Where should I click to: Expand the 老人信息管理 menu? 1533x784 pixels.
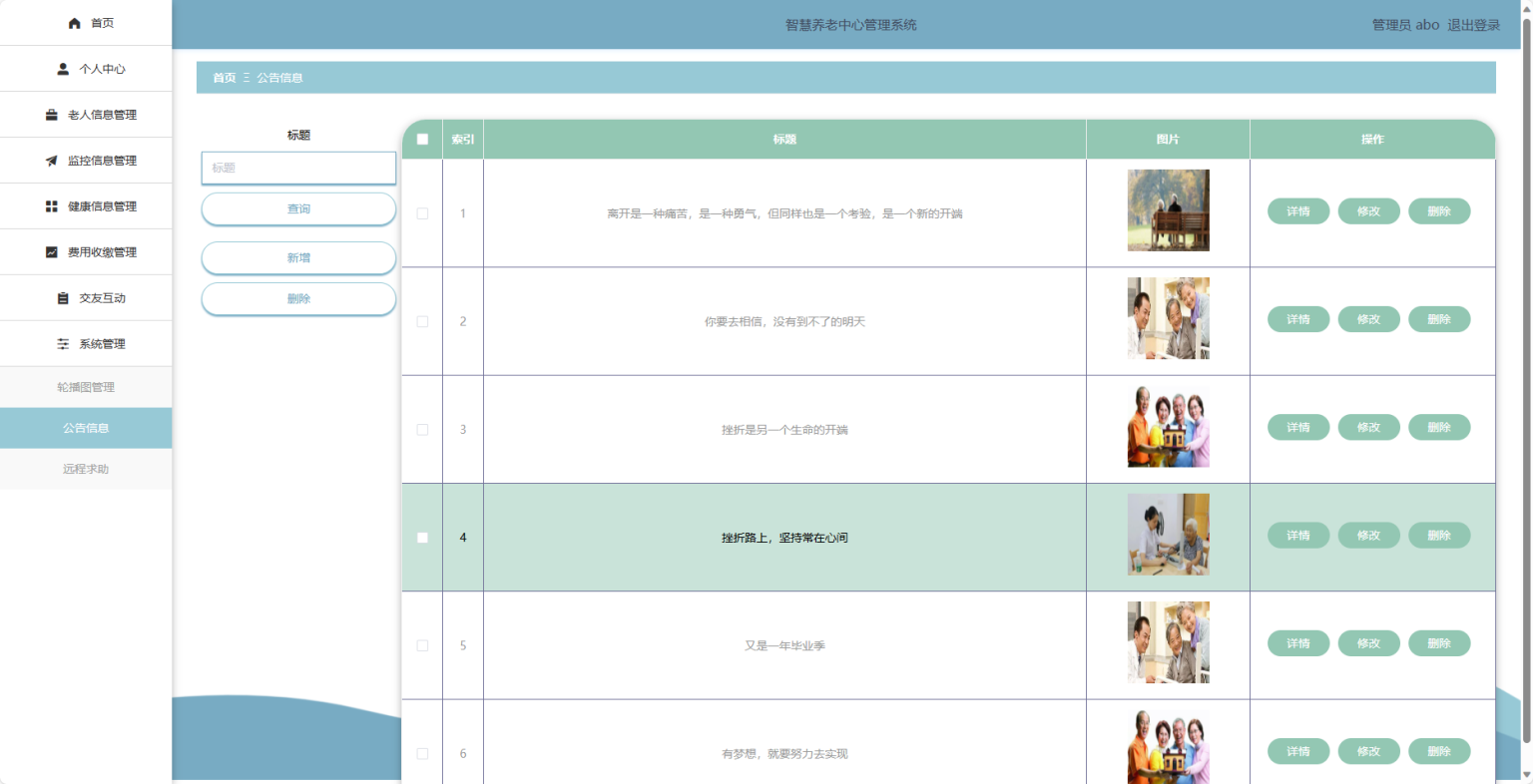[x=102, y=115]
